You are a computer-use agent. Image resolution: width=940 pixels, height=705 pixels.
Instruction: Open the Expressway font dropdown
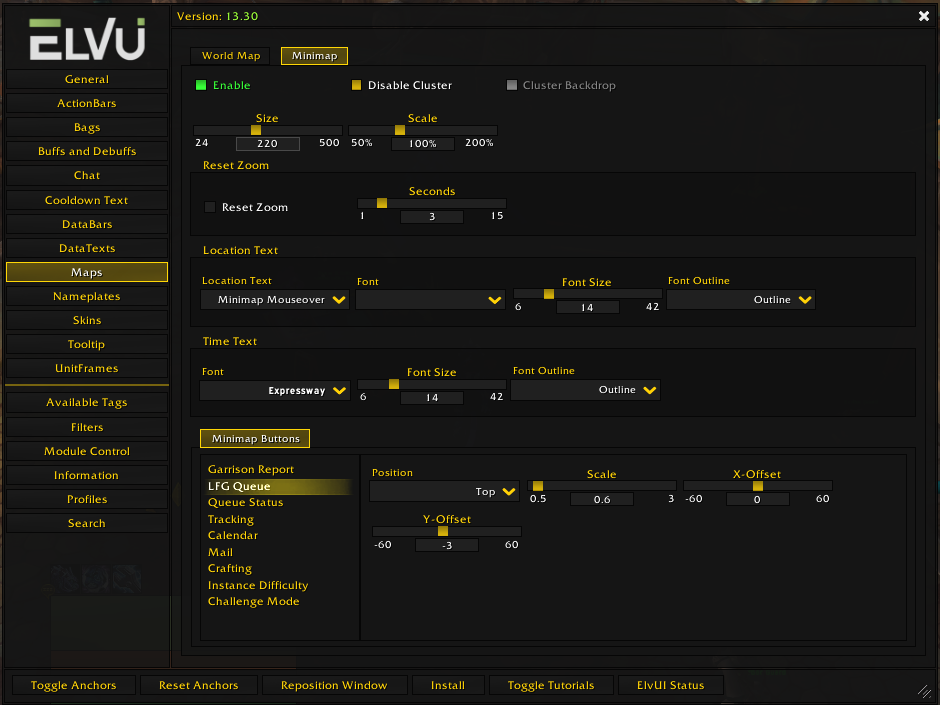(x=274, y=390)
